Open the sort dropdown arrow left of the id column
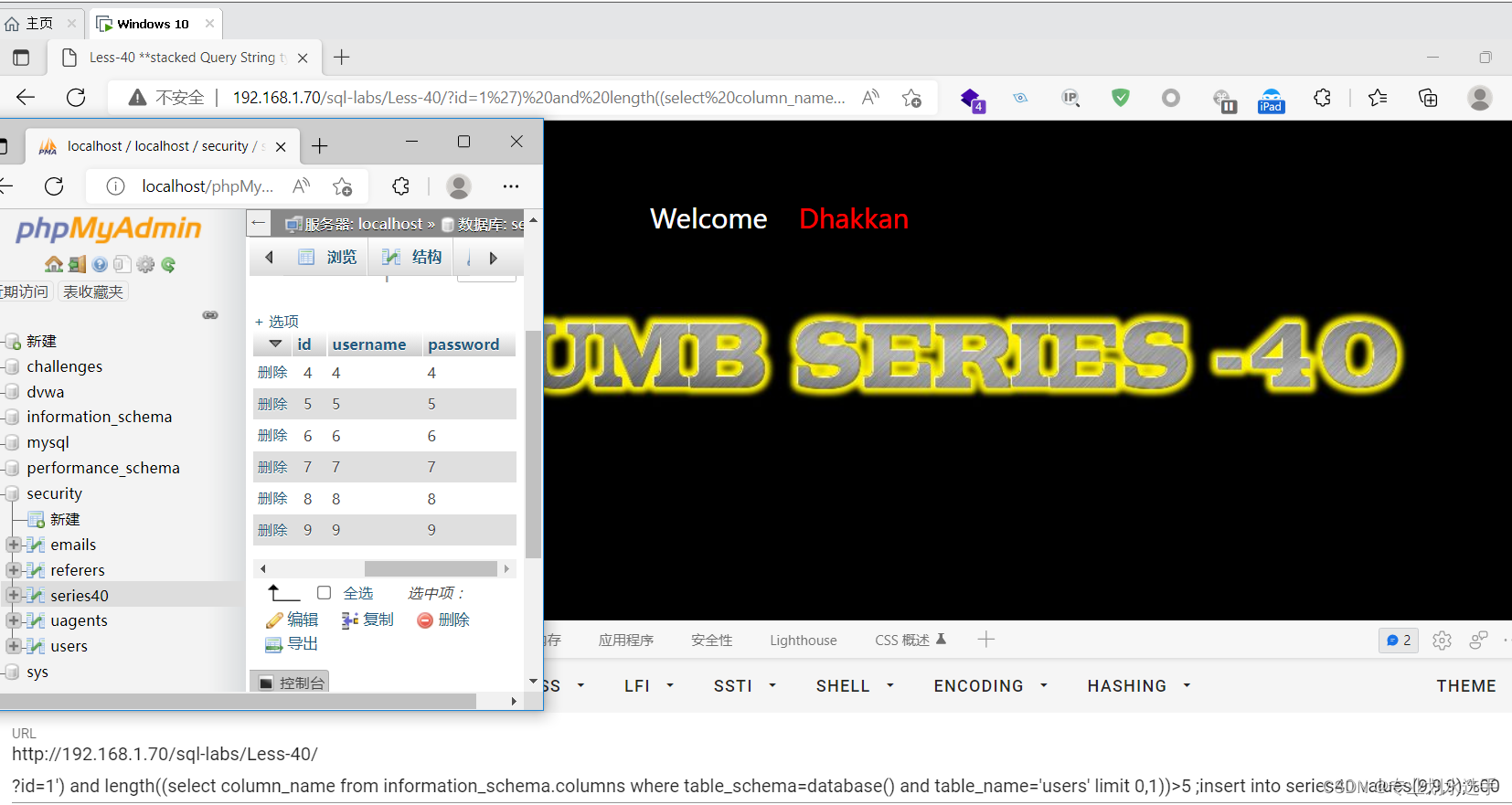Viewport: 1512px width, 805px height. [275, 344]
